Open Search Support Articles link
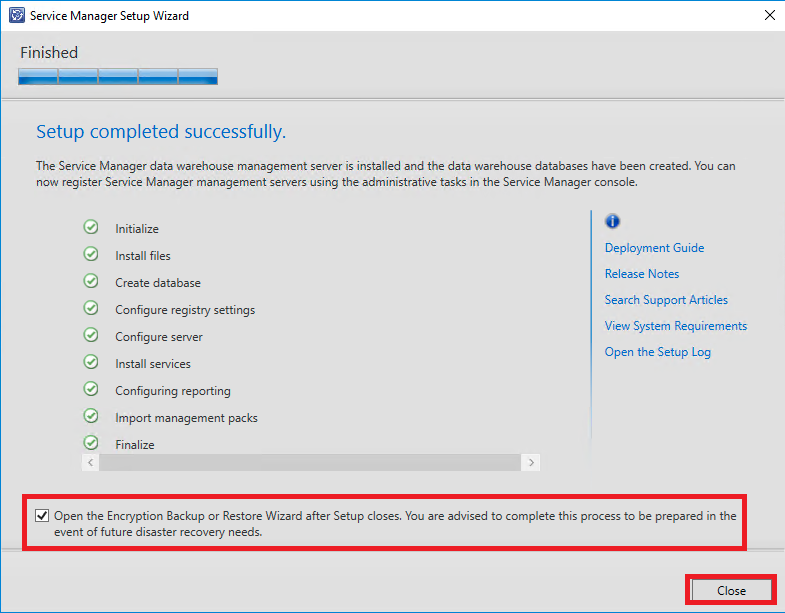Screen dimensions: 785x613 pyautogui.click(x=666, y=300)
